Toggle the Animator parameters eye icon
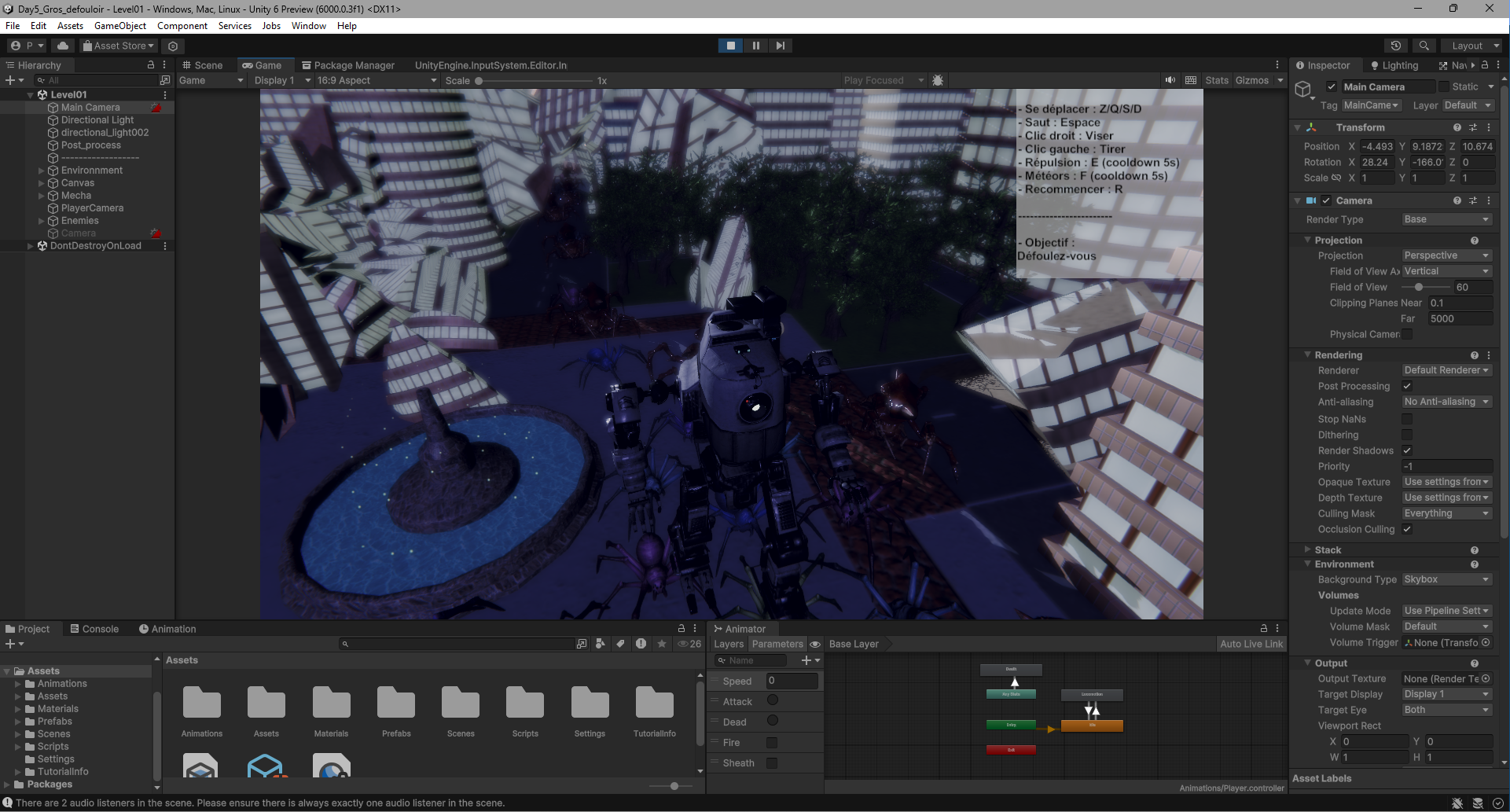Image resolution: width=1510 pixels, height=812 pixels. click(815, 644)
